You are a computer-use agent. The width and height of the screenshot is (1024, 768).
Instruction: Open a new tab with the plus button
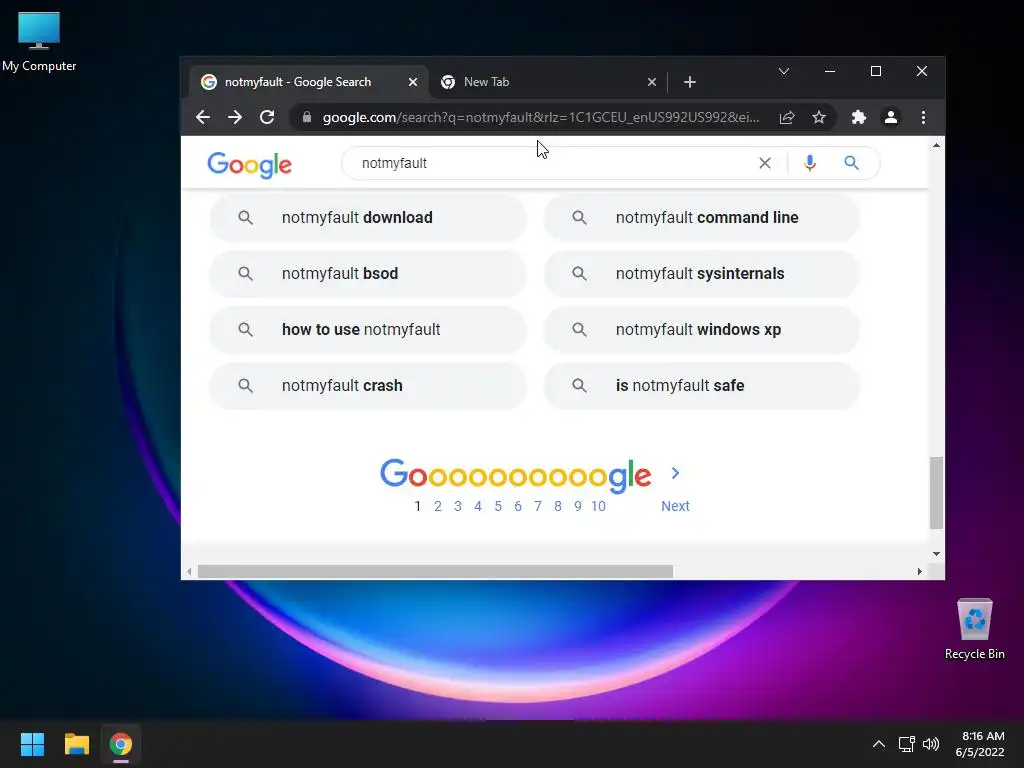tap(690, 82)
